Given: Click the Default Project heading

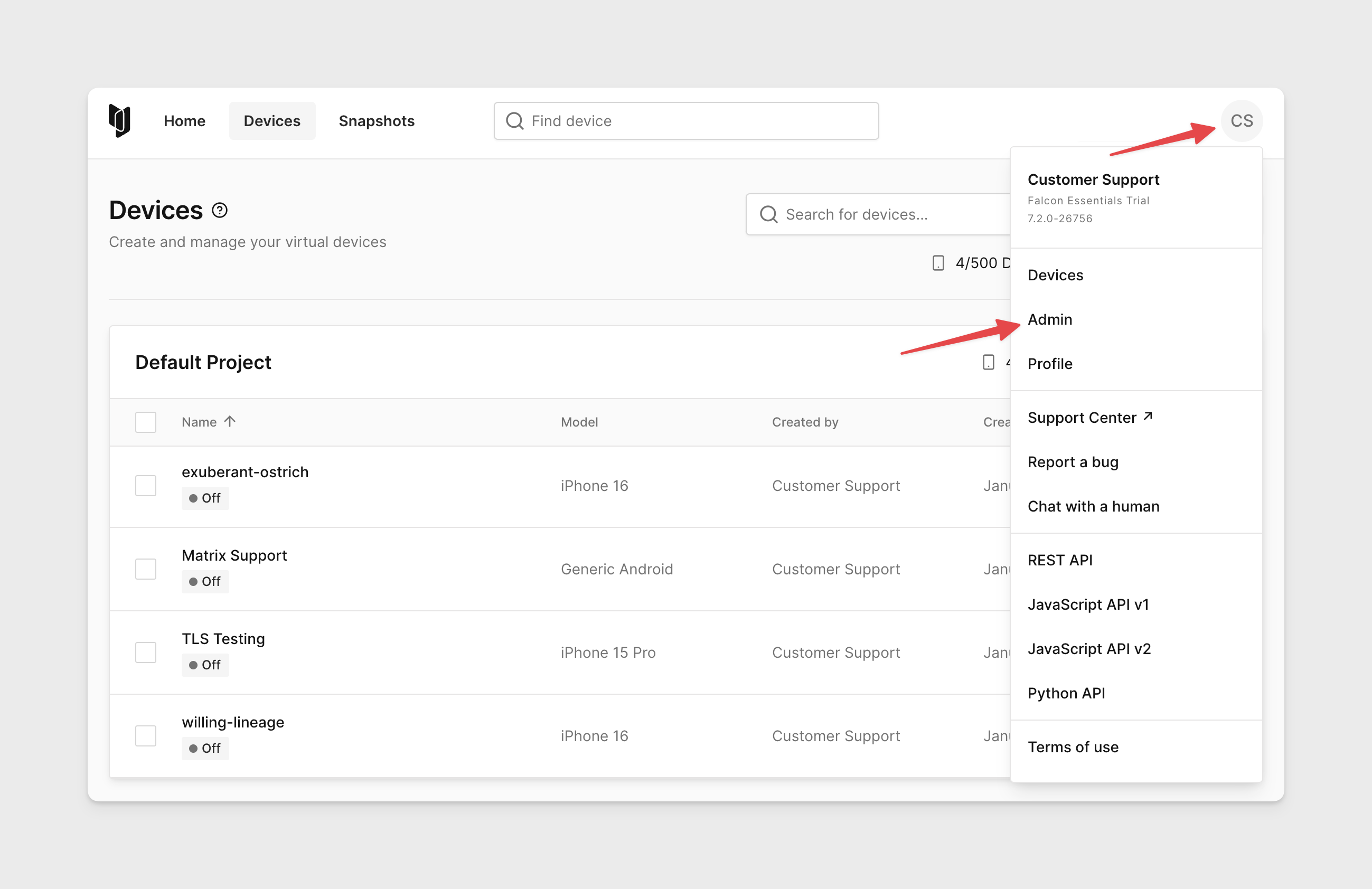Looking at the screenshot, I should click(203, 362).
